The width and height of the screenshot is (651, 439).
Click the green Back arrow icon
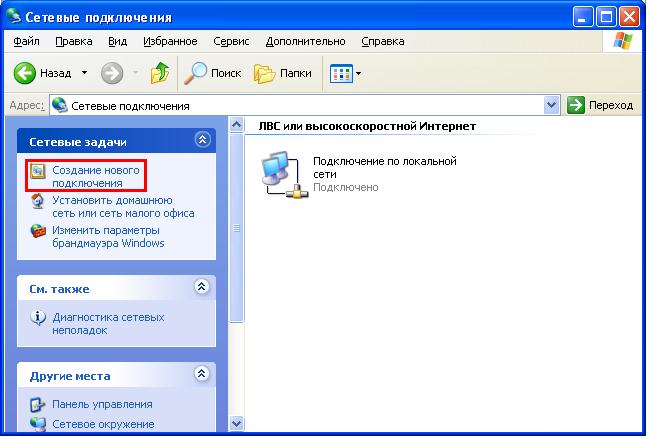tap(24, 73)
